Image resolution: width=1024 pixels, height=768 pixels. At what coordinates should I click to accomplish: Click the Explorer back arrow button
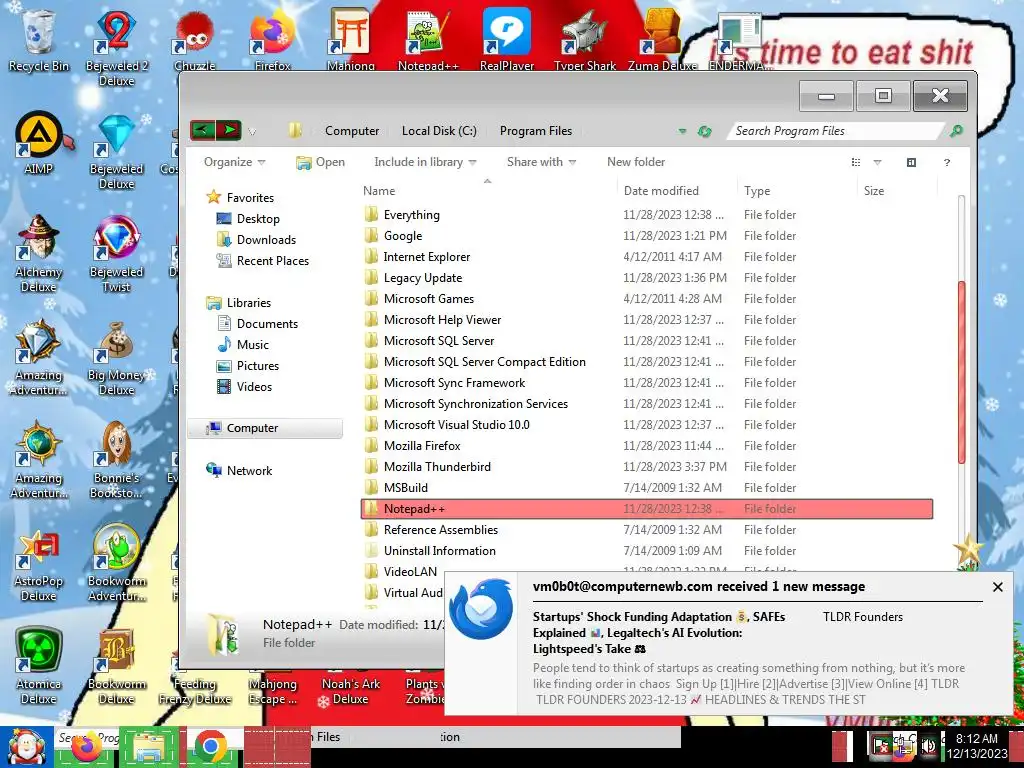coord(202,130)
